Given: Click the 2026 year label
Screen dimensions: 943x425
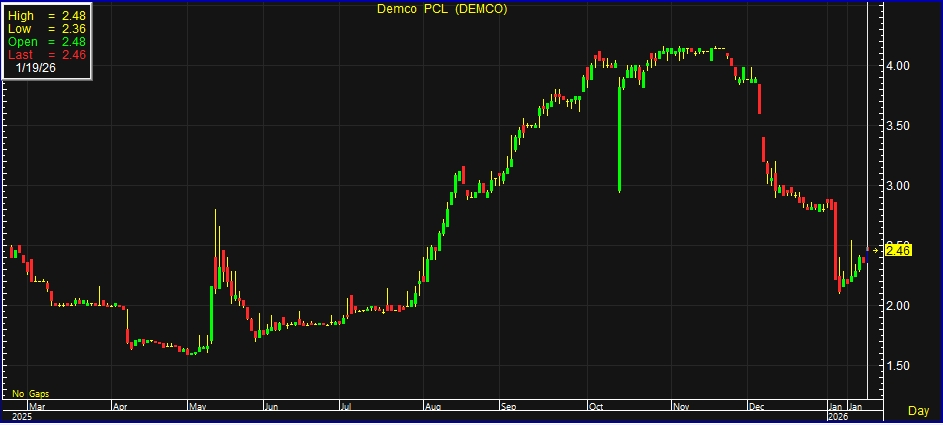Looking at the screenshot, I should click(x=837, y=416).
